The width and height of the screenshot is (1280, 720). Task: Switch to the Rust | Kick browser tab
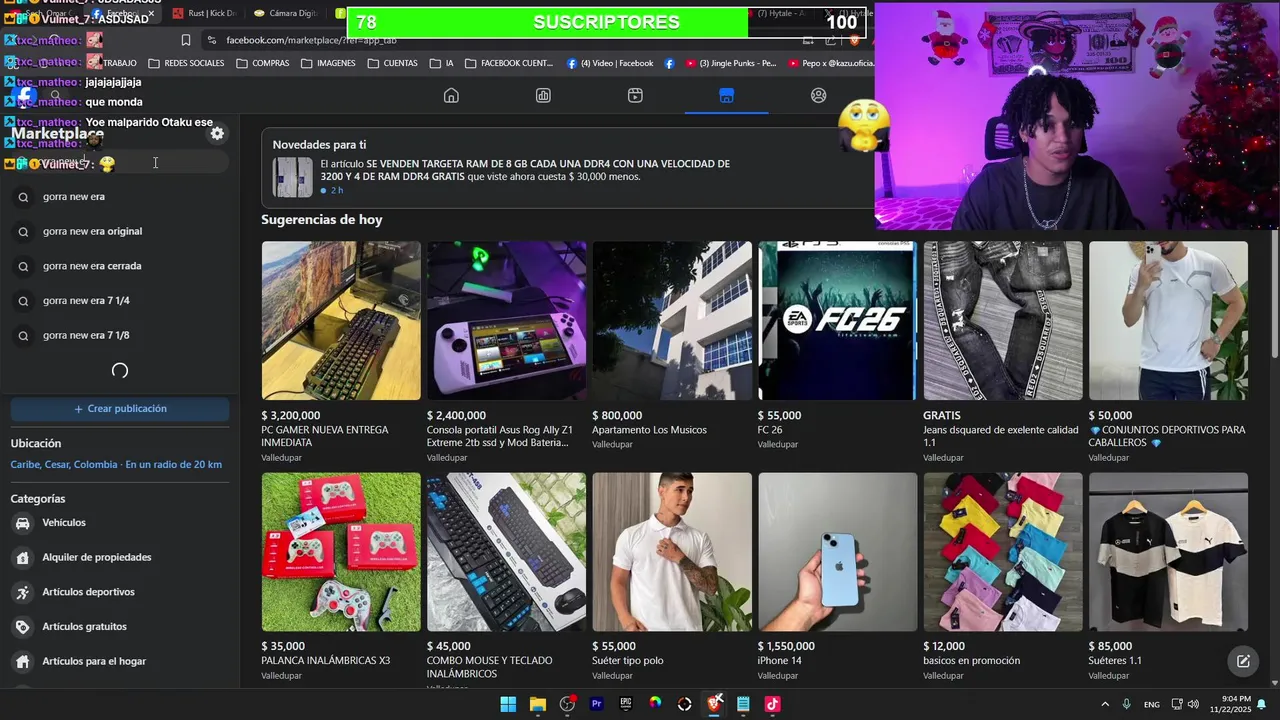[x=204, y=13]
